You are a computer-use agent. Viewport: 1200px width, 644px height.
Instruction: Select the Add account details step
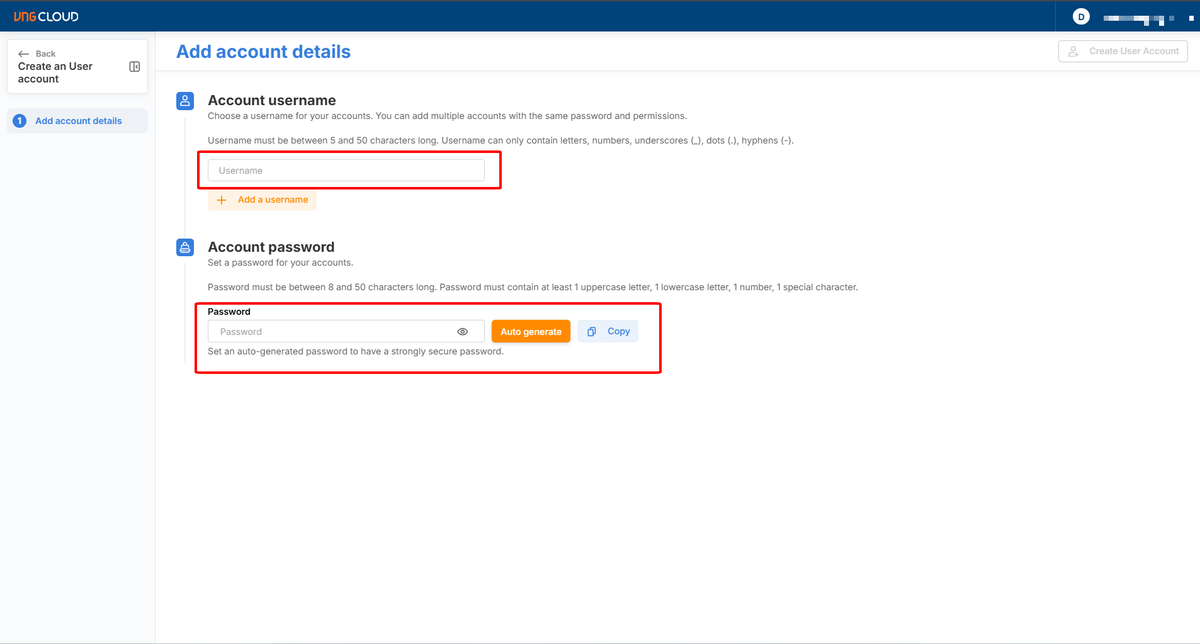78,121
